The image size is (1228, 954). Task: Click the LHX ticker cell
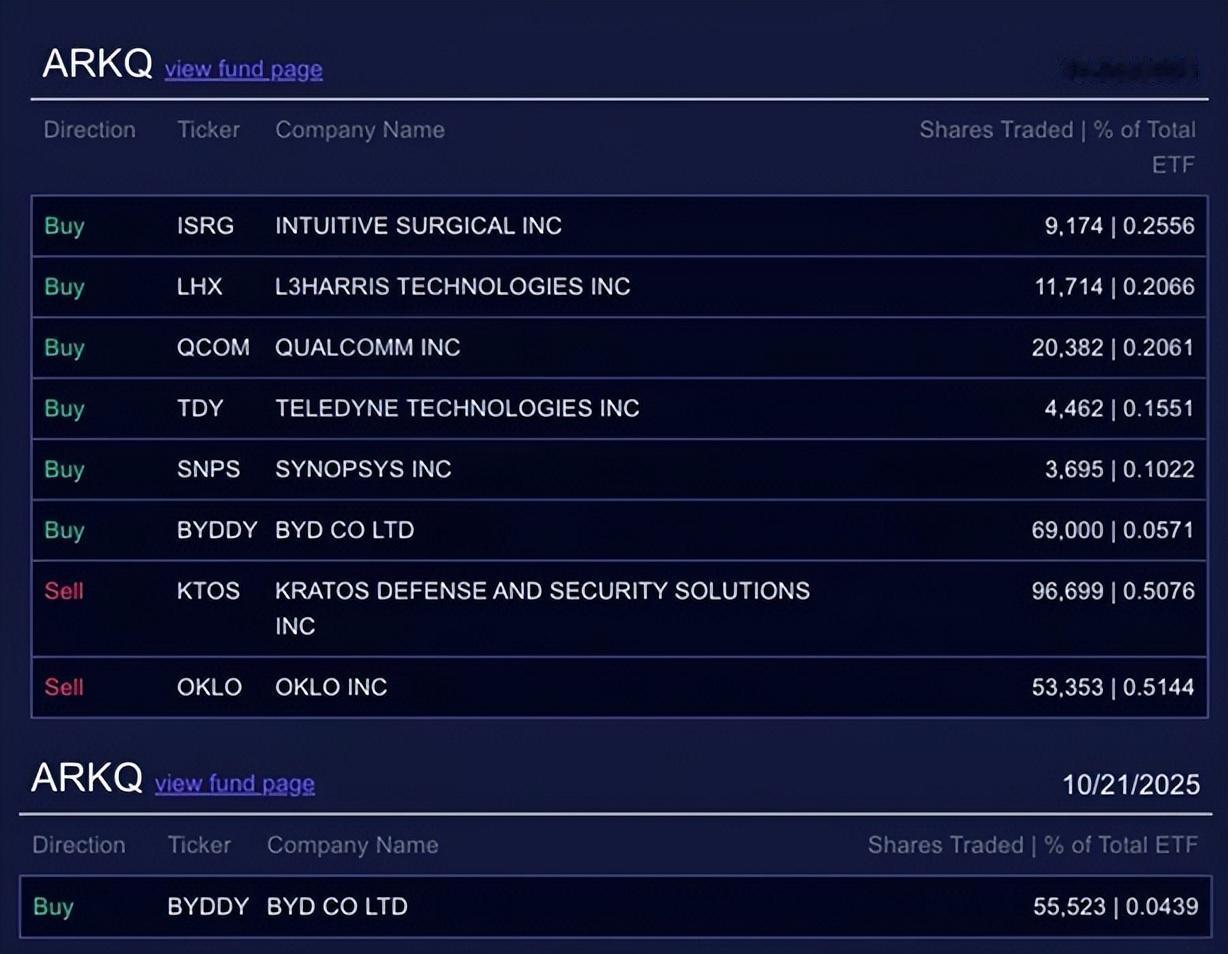[200, 287]
